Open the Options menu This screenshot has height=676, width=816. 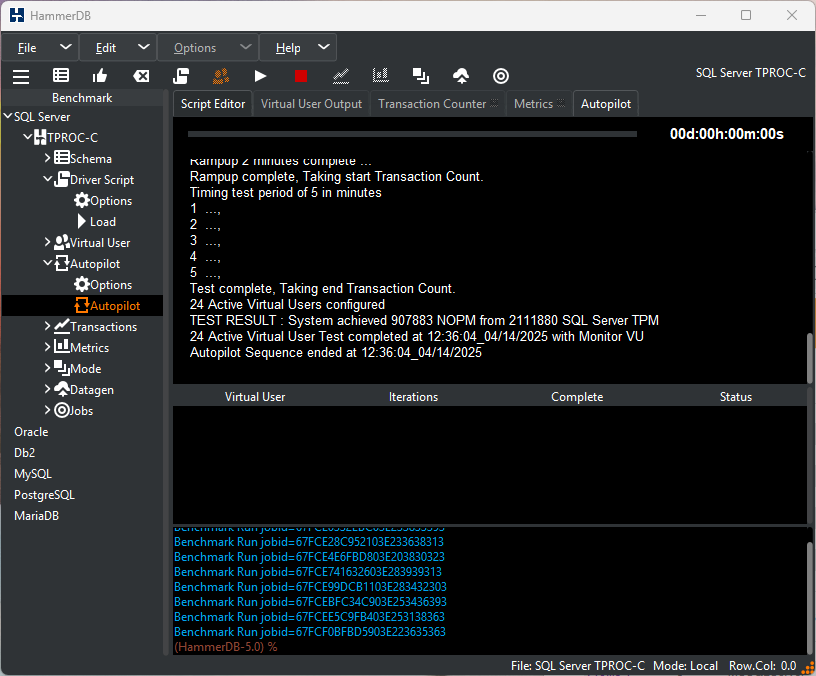pyautogui.click(x=195, y=48)
